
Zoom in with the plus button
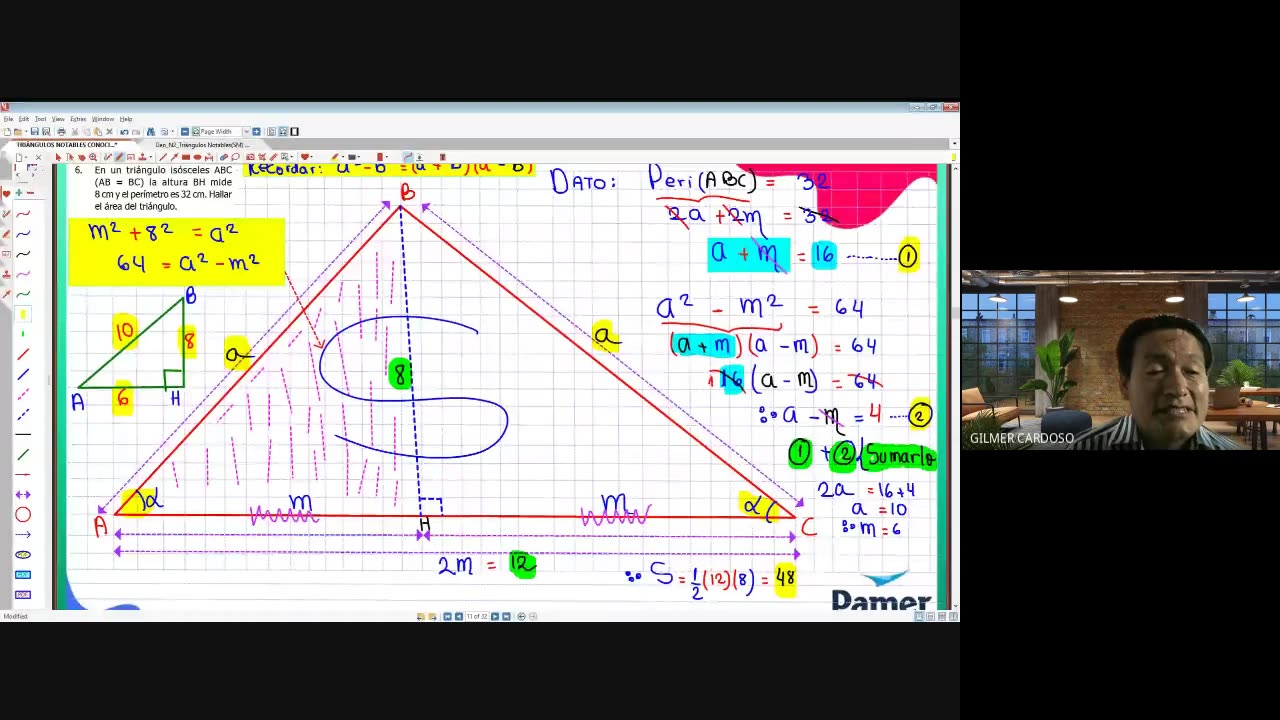pos(256,132)
